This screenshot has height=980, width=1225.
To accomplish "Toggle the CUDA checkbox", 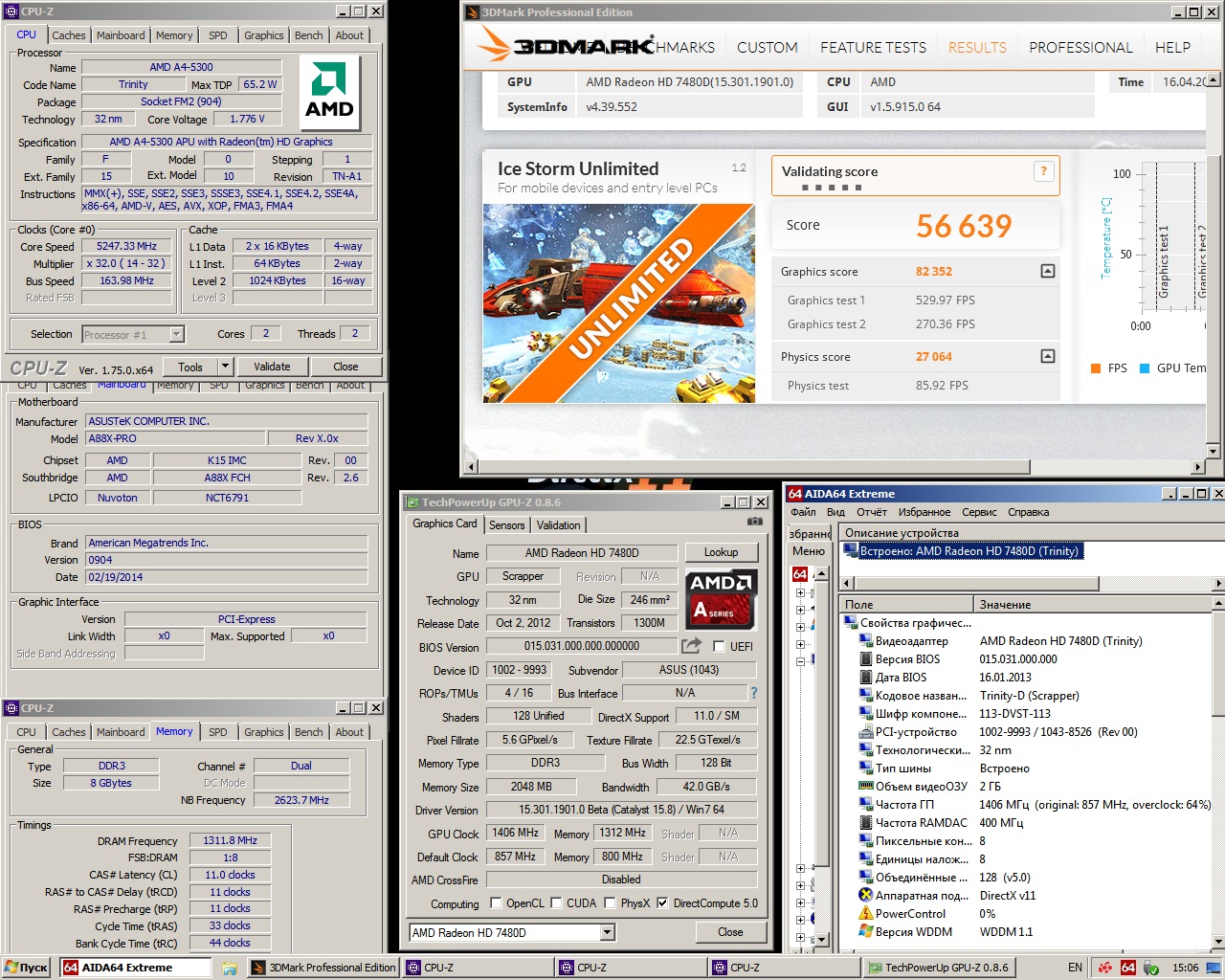I will tap(556, 902).
